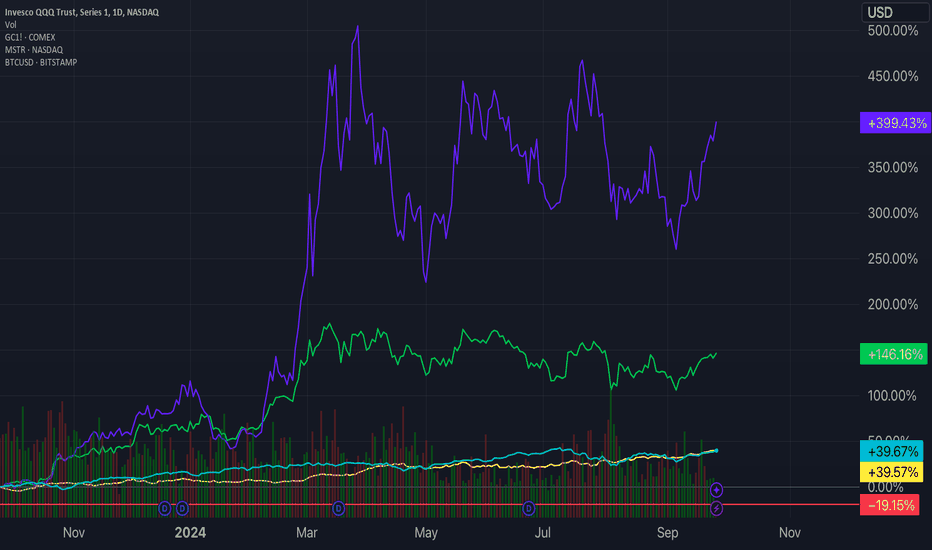Click the Nov label preceding 2024
This screenshot has width=932, height=550.
pos(74,532)
